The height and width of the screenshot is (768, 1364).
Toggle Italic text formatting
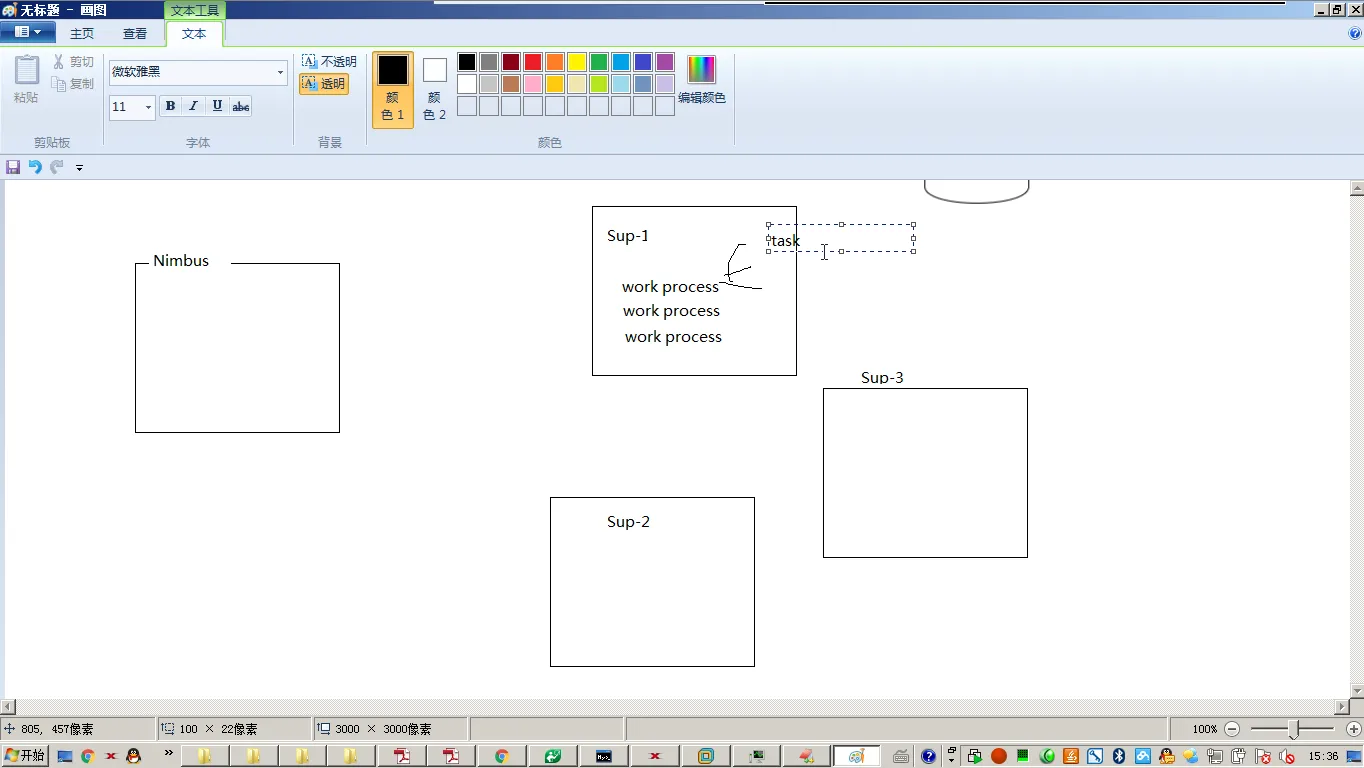(193, 106)
